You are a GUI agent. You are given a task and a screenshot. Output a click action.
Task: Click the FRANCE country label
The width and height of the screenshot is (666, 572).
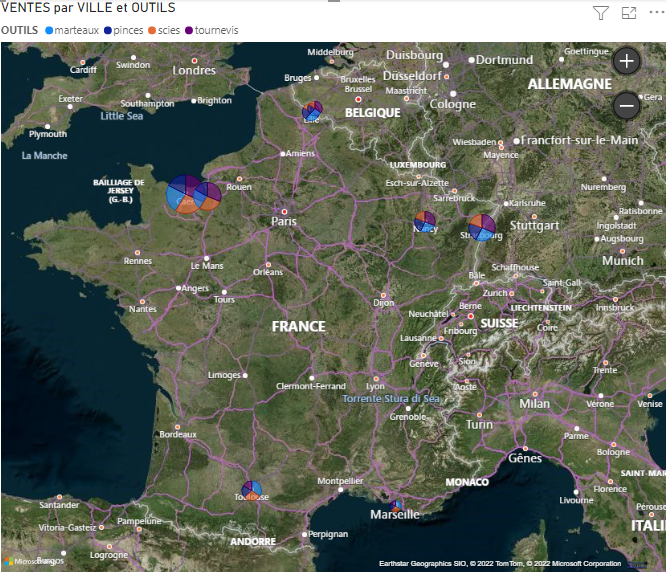pyautogui.click(x=299, y=326)
